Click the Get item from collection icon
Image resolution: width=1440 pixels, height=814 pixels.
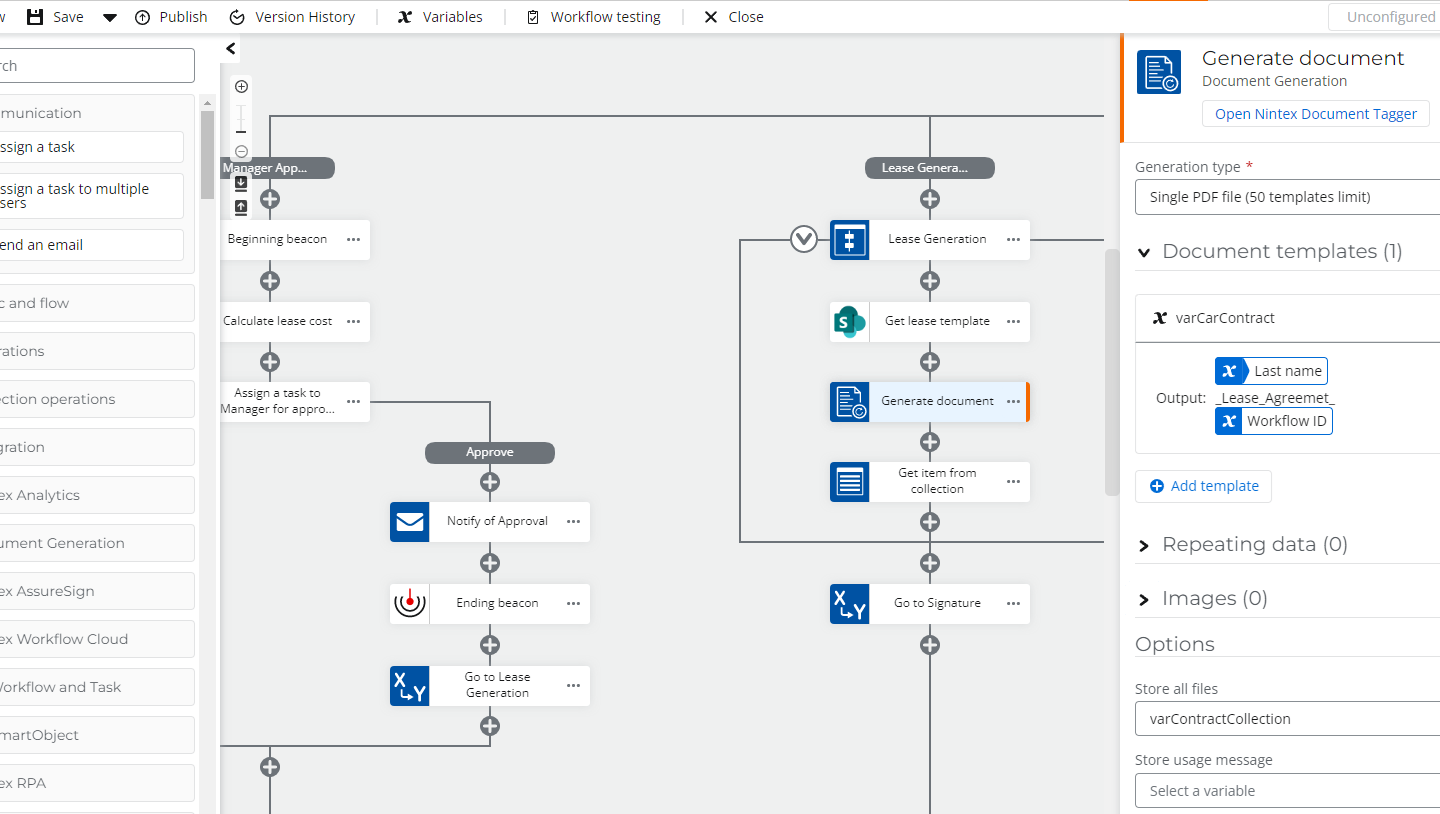pos(850,482)
